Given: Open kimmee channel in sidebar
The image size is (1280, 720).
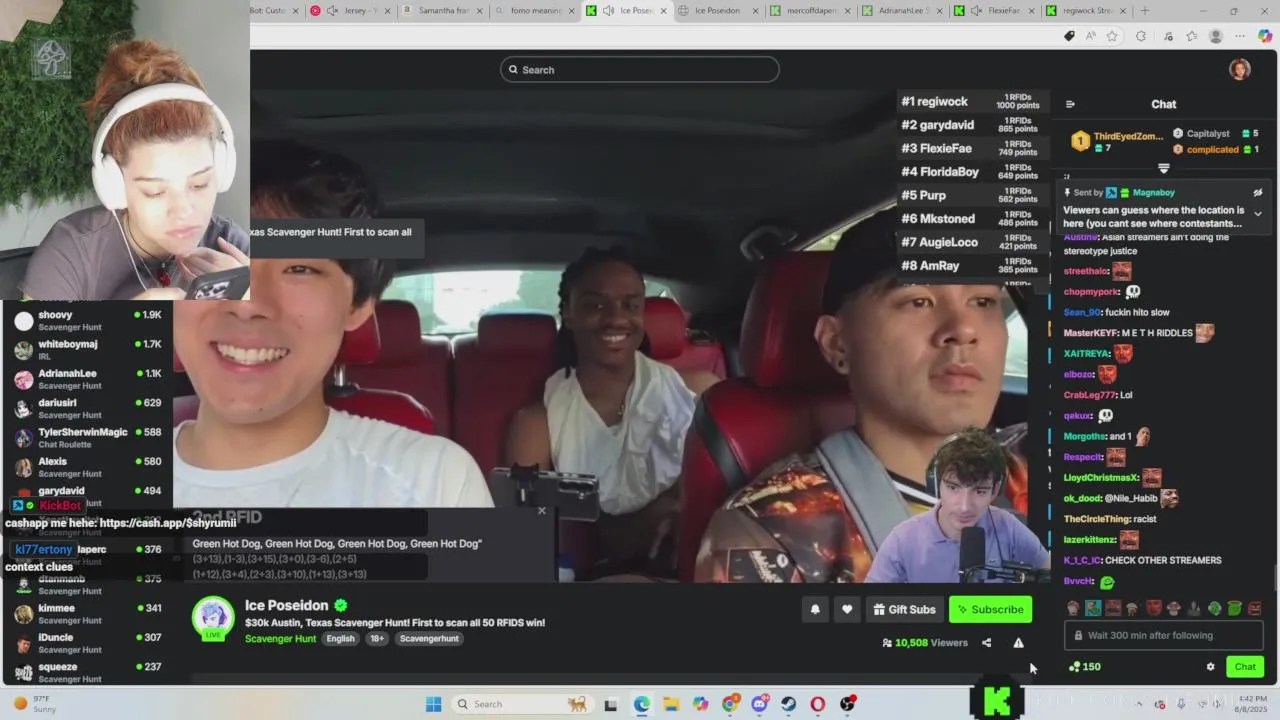Looking at the screenshot, I should [x=87, y=613].
